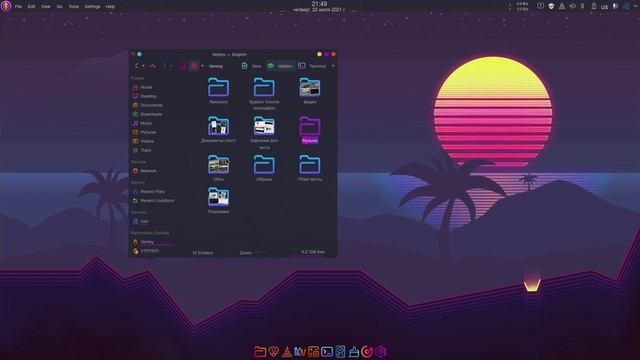
Task: Launch the Brave browser from the dock
Action: 273,351
